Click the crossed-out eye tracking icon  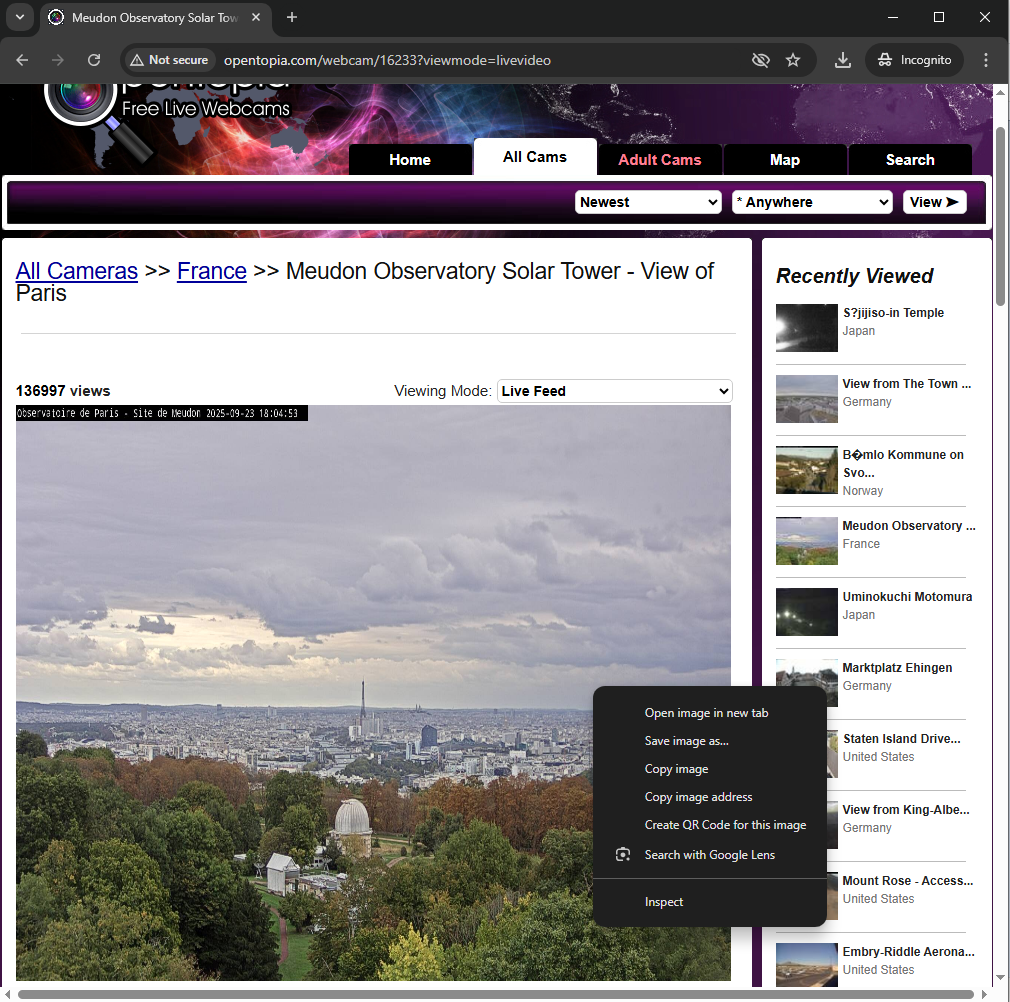760,60
